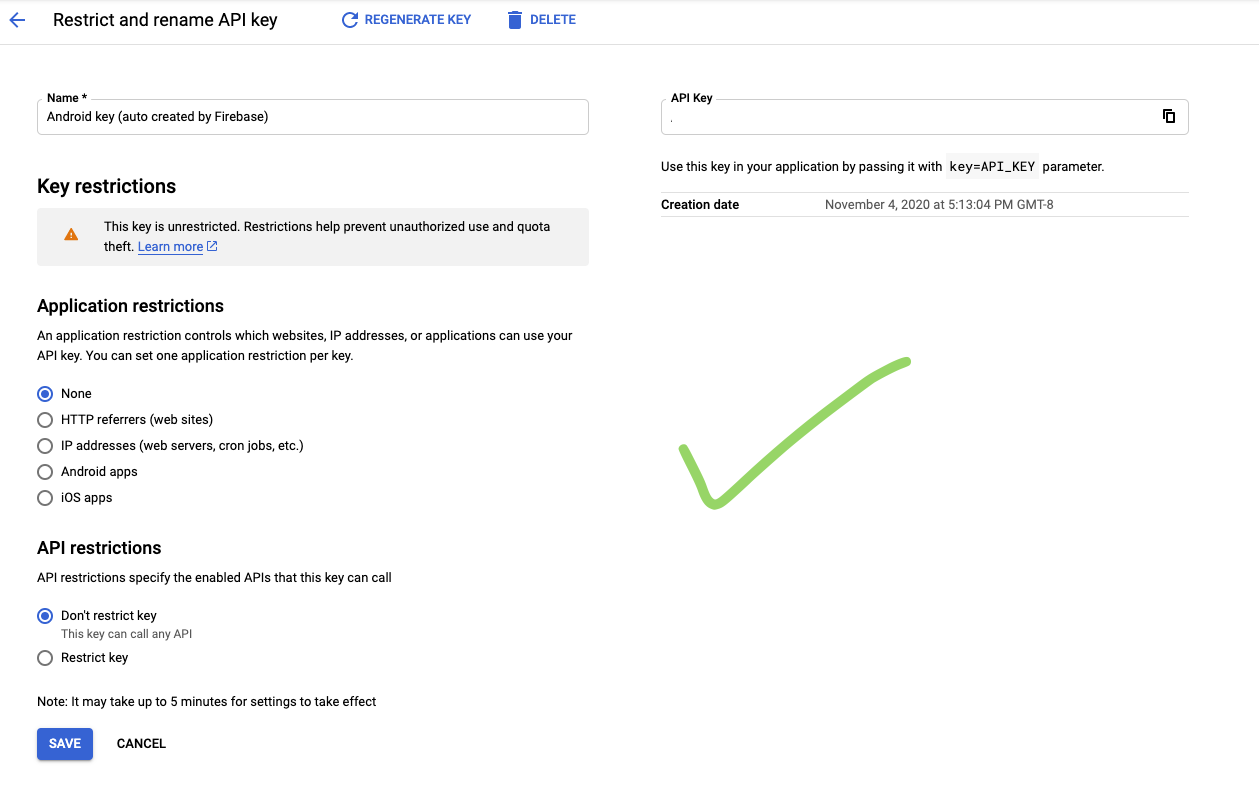
Task: Click the Regenerate Key refresh icon
Action: (350, 20)
